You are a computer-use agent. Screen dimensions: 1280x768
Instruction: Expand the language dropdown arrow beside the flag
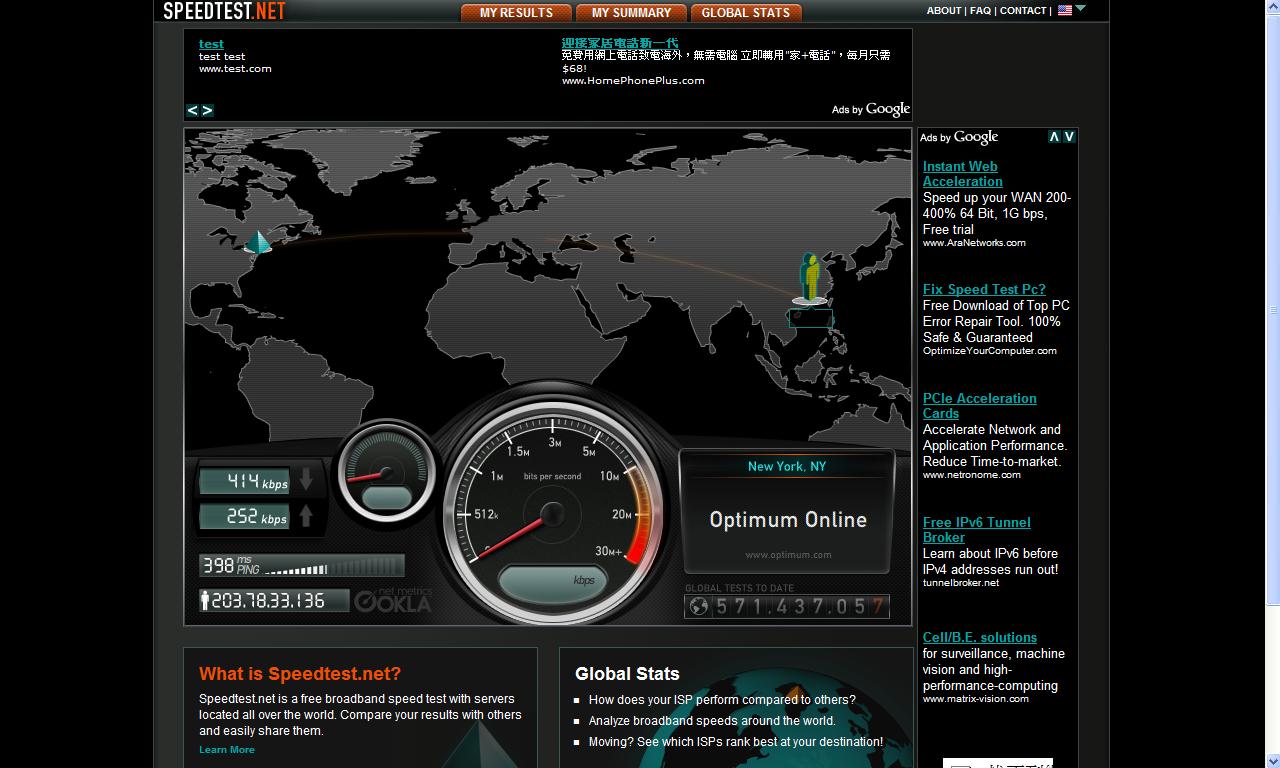click(x=1080, y=9)
